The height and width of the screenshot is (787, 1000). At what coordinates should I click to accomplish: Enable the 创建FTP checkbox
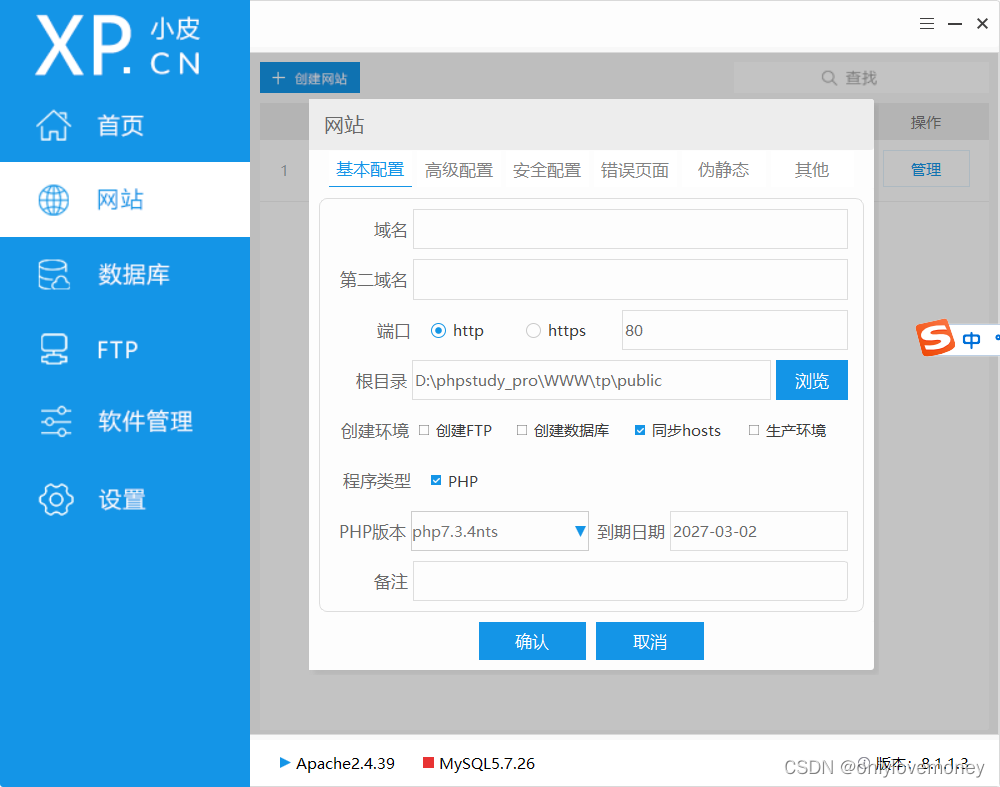tap(424, 430)
